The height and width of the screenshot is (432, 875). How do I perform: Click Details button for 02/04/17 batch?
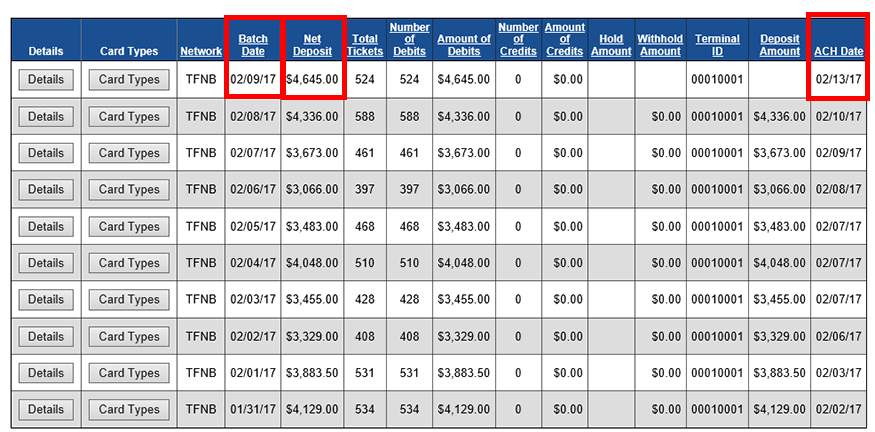click(45, 263)
